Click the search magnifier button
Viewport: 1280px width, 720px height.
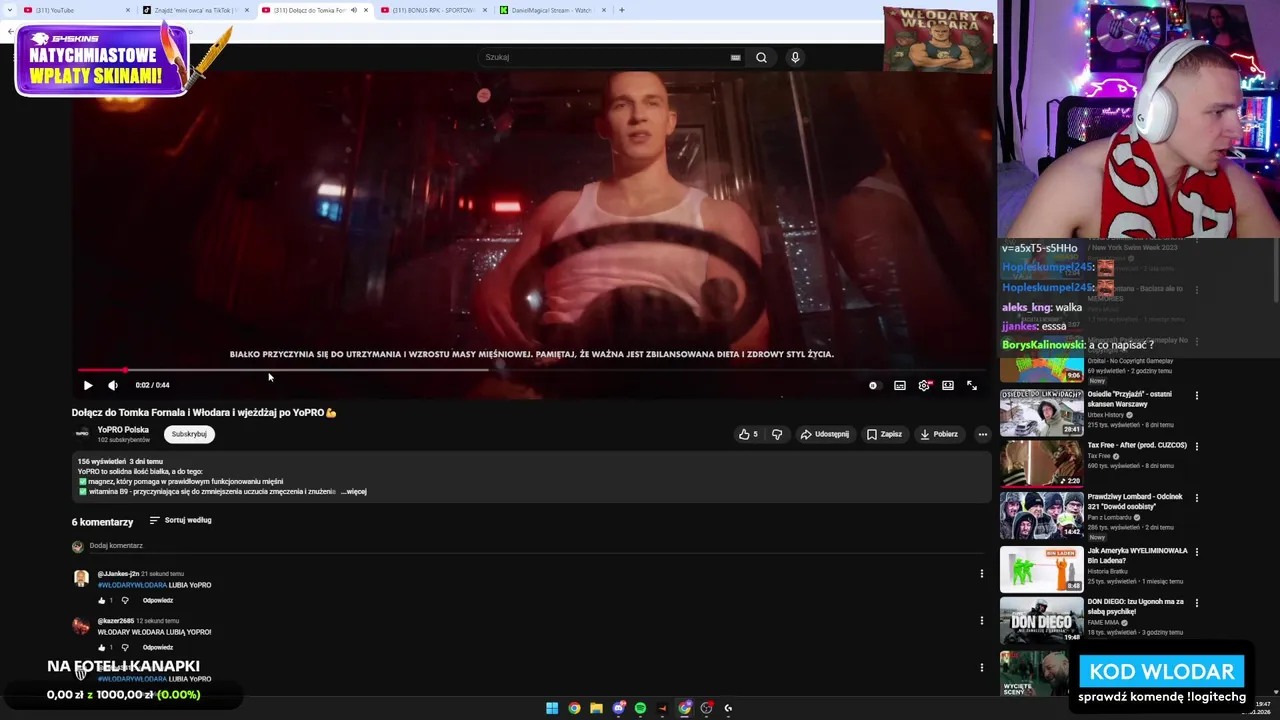pos(761,57)
